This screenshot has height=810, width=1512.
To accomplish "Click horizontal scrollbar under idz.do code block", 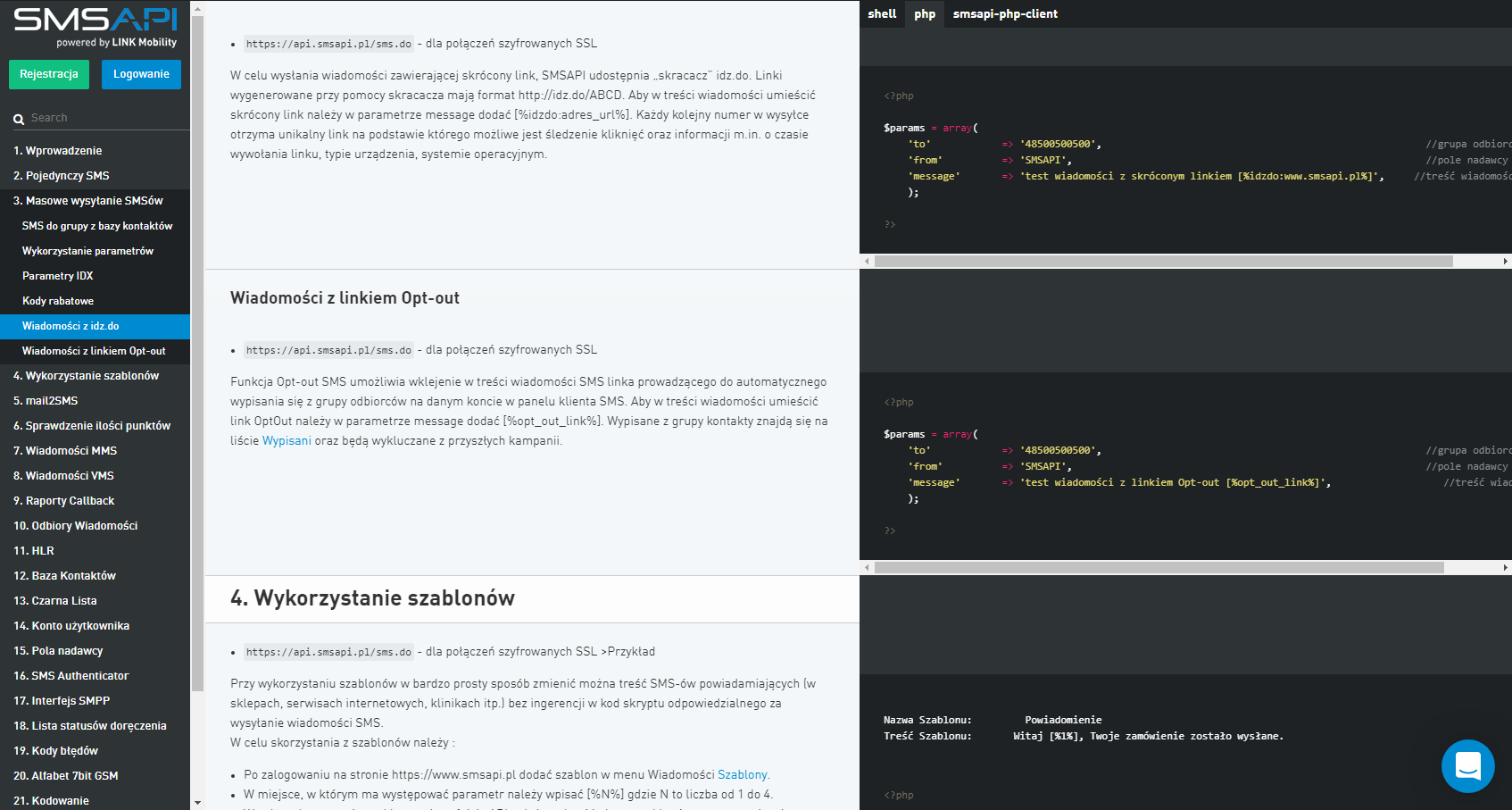I will pos(1163,261).
